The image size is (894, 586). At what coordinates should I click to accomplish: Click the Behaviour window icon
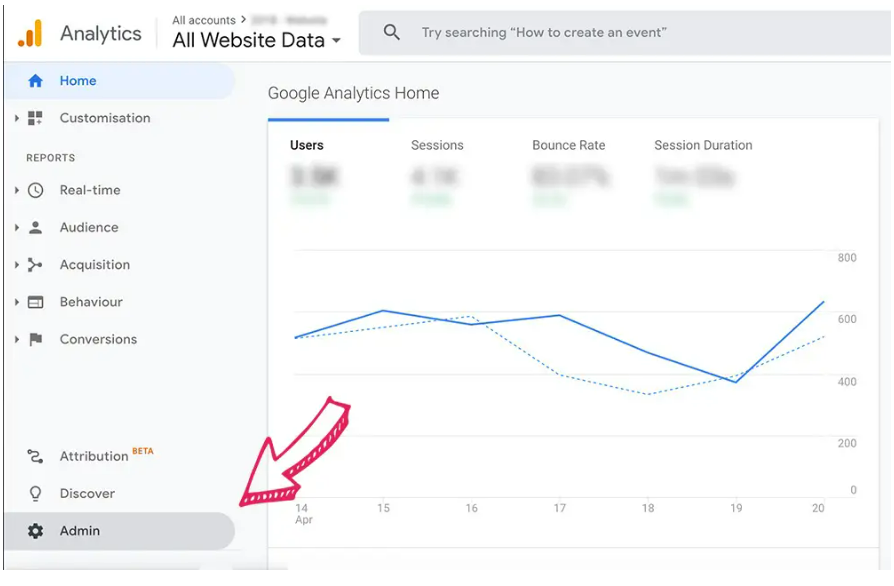tap(36, 302)
